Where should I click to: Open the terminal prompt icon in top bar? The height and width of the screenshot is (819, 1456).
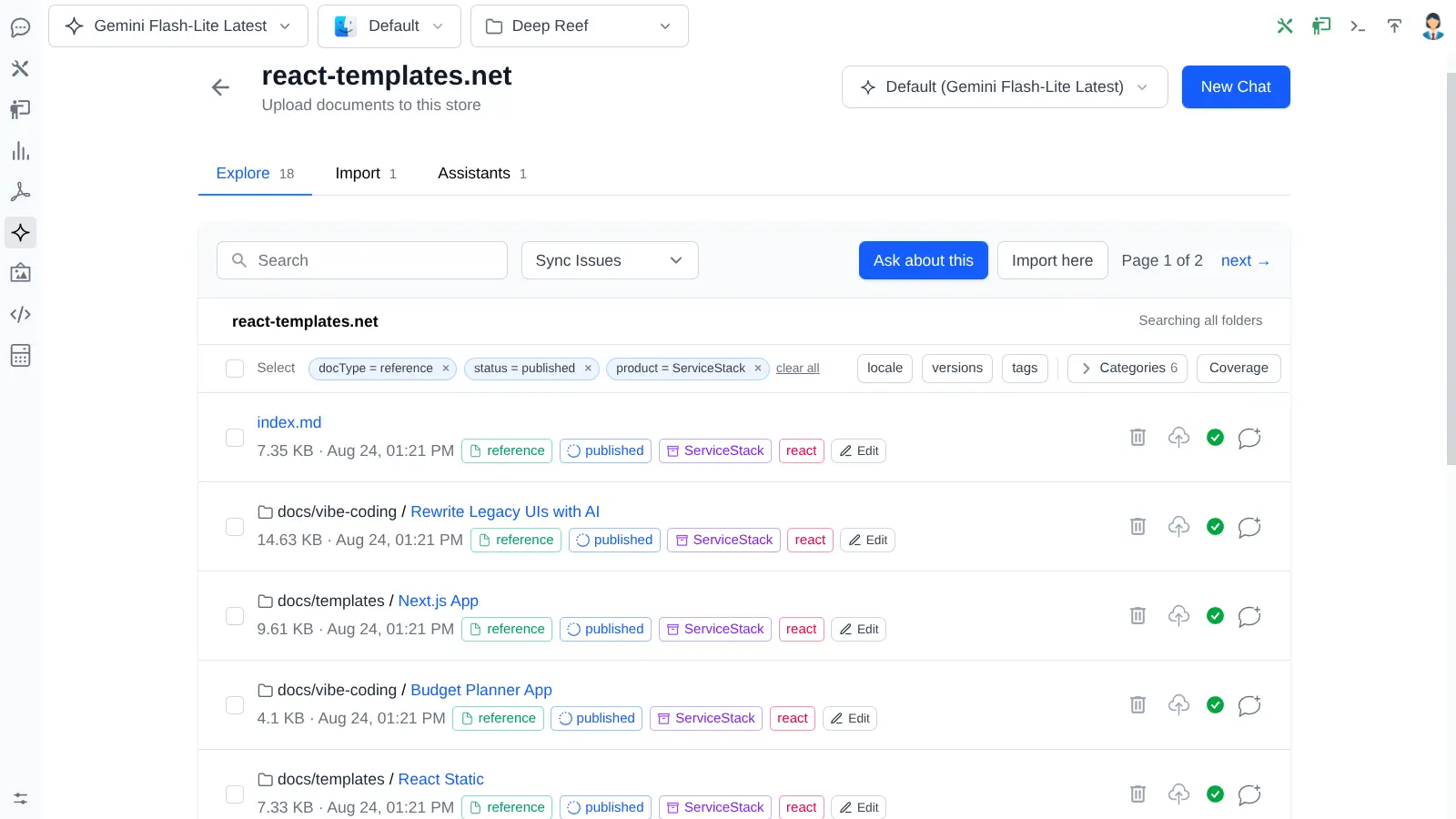coord(1358,25)
